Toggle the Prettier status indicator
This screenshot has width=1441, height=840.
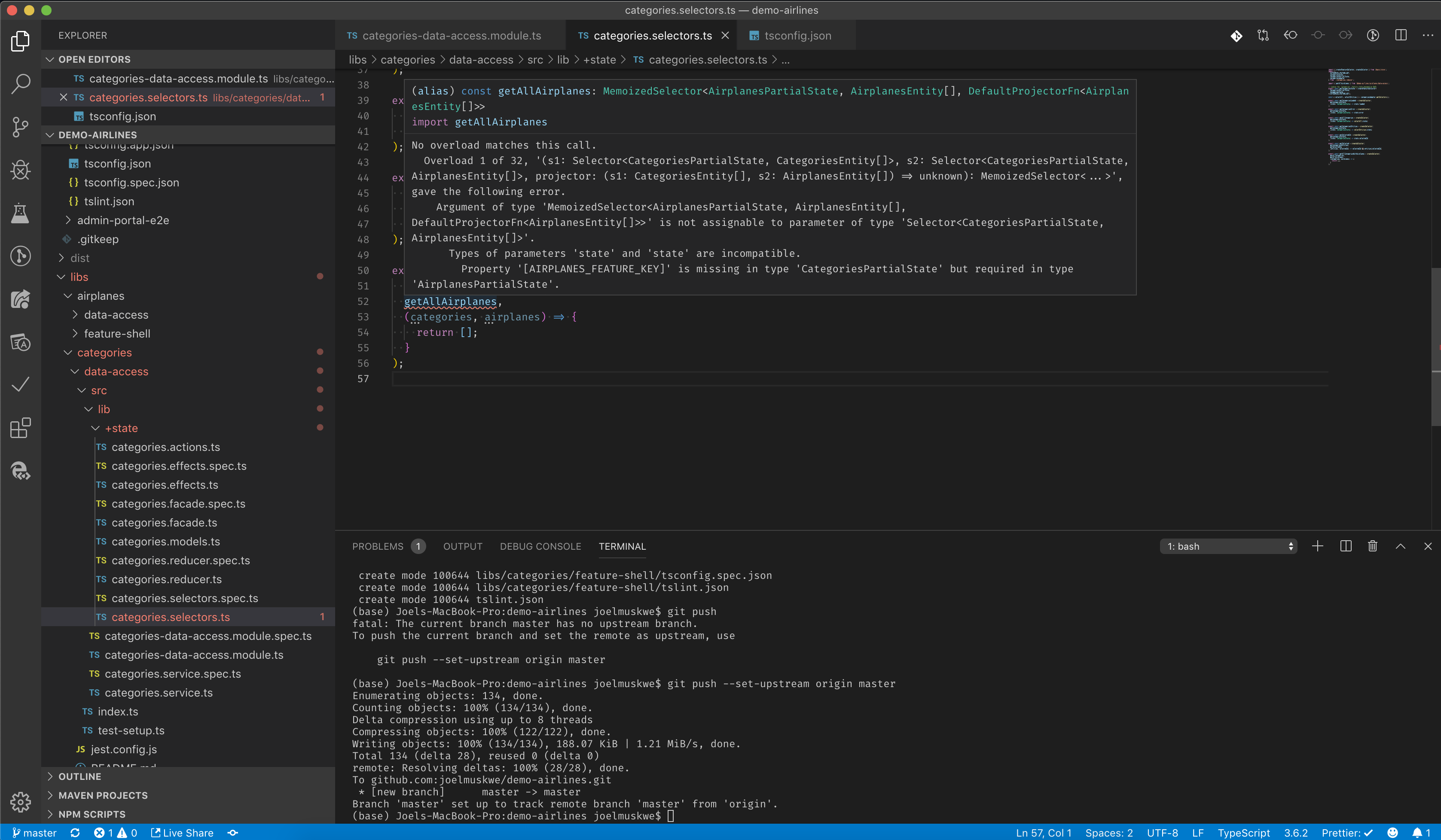(x=1346, y=833)
